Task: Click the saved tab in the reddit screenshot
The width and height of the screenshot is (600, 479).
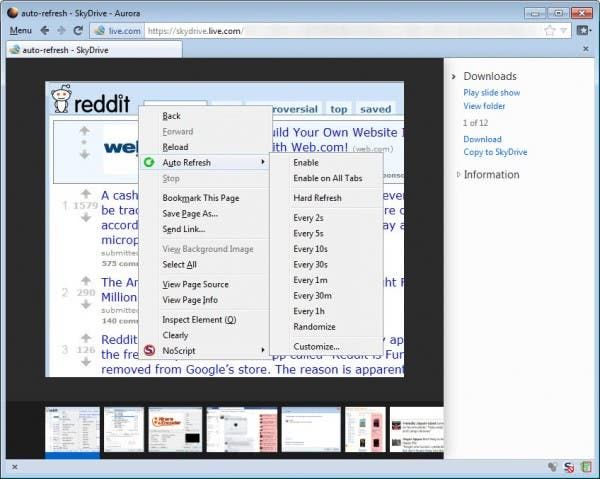Action: click(375, 109)
